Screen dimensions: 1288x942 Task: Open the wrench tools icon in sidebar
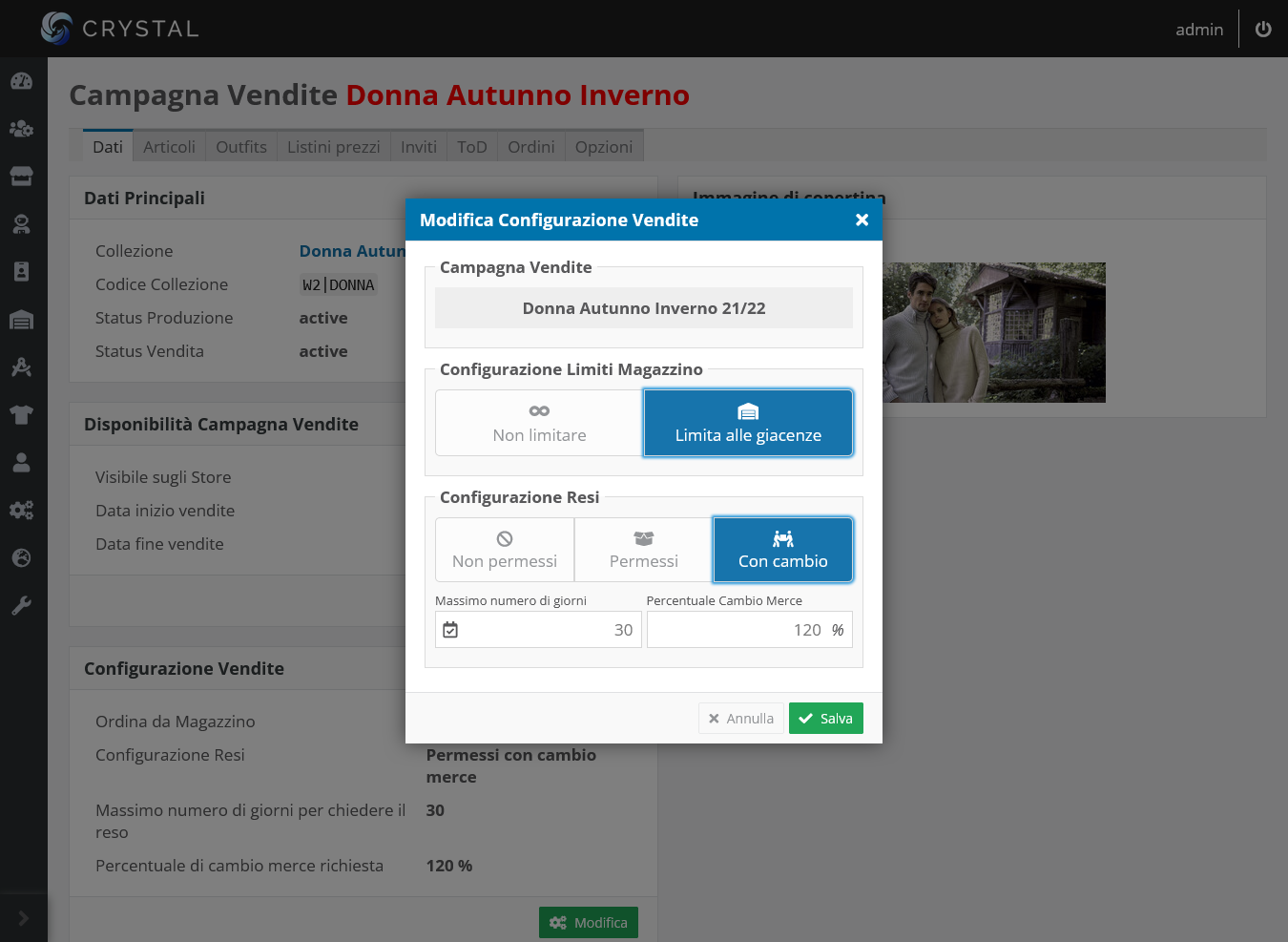tap(22, 606)
